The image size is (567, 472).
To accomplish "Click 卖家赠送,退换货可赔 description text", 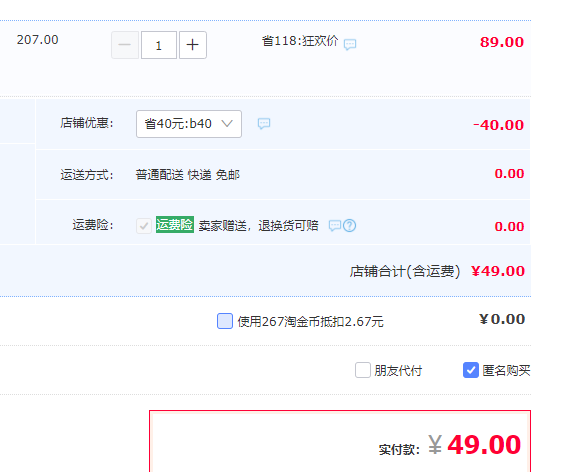I will (x=259, y=226).
